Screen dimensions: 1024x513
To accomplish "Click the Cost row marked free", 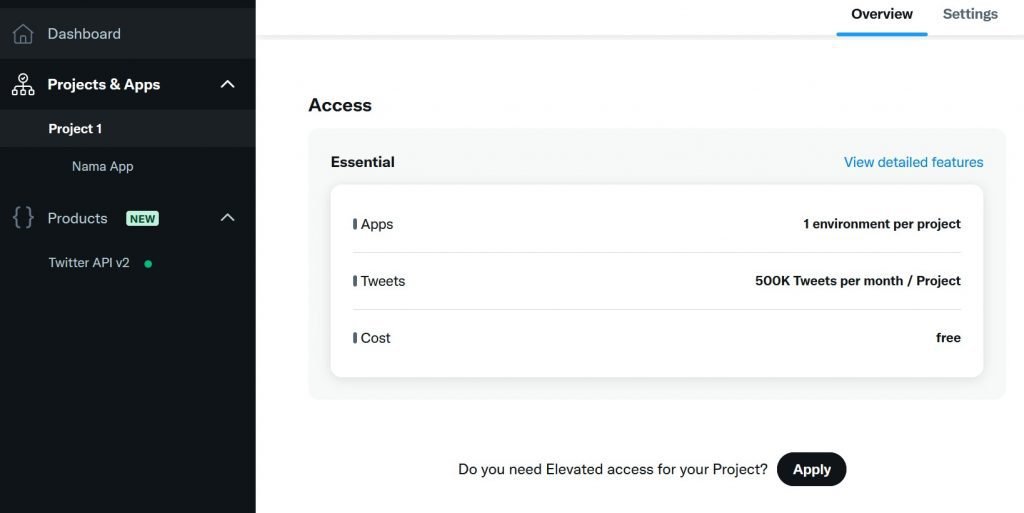I will 656,338.
